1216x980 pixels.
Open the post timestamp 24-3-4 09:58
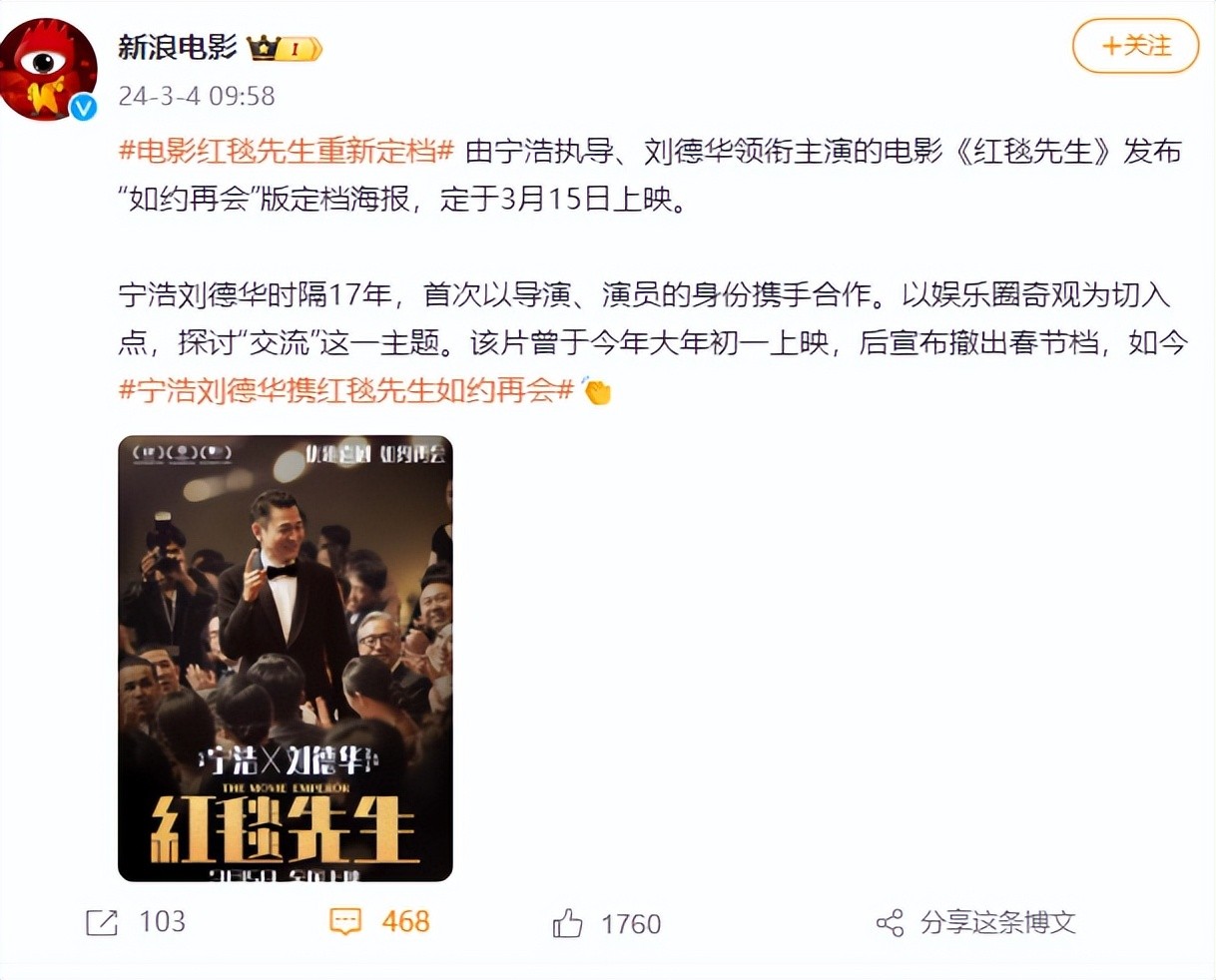(x=197, y=96)
